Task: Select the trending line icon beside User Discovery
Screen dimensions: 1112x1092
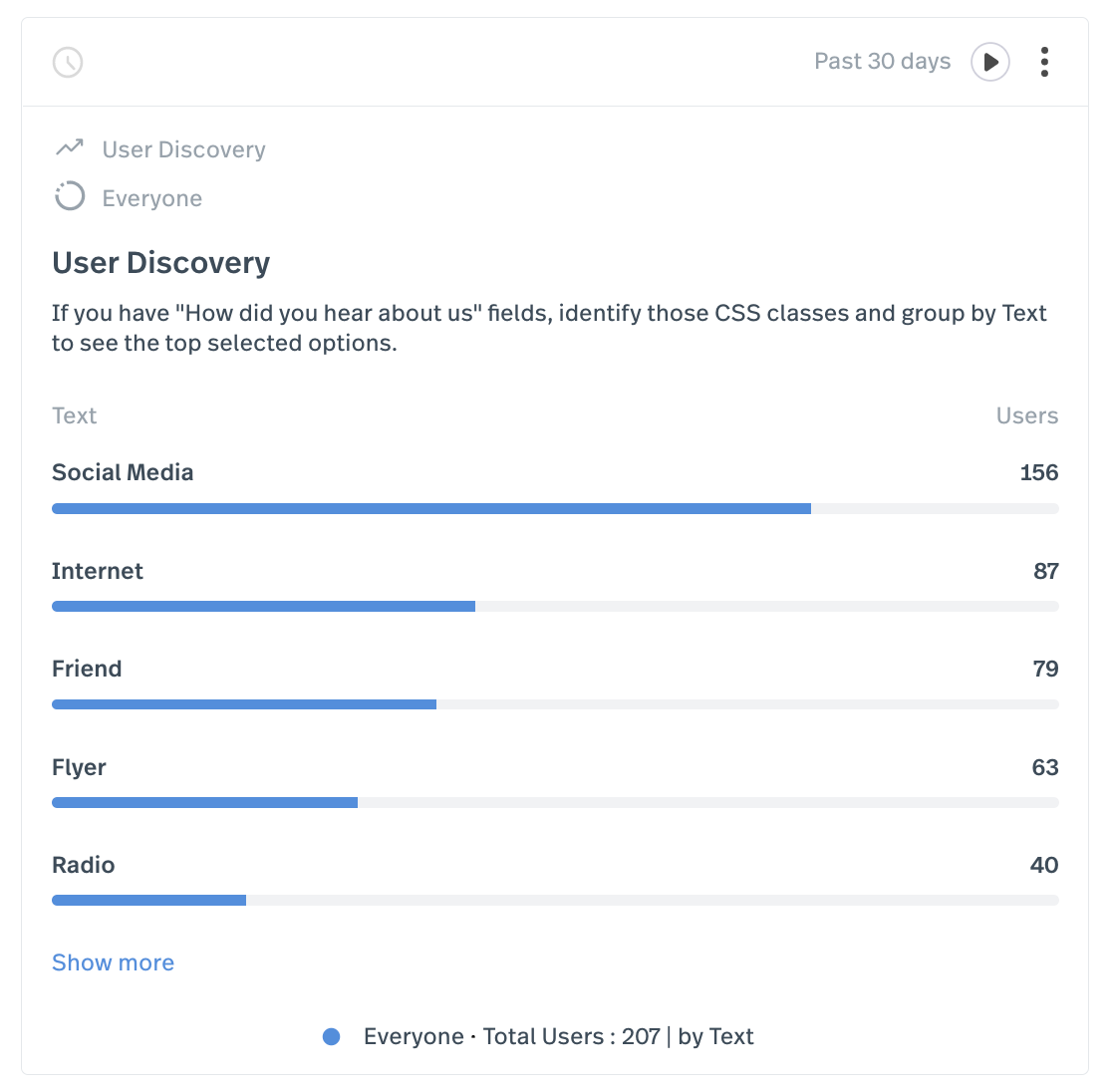Action: [x=68, y=147]
